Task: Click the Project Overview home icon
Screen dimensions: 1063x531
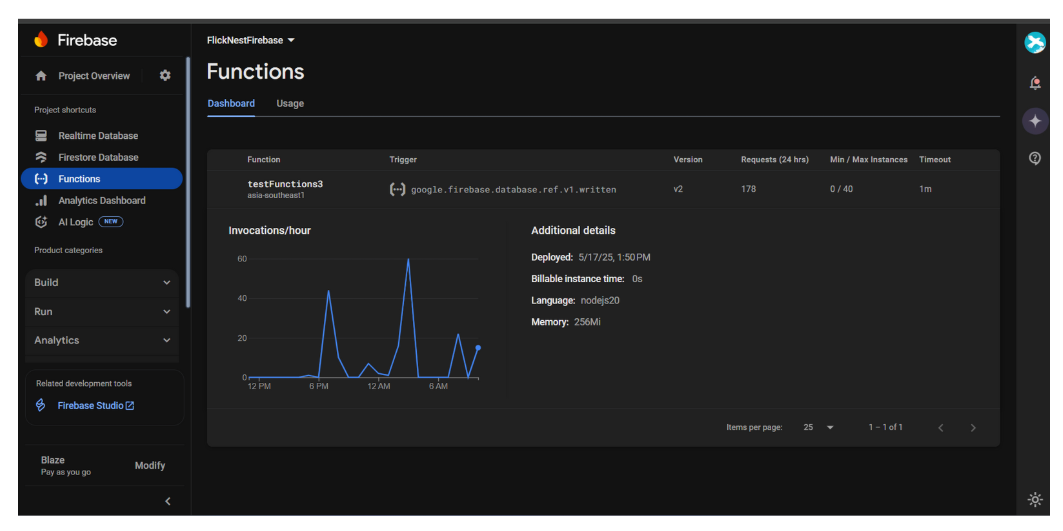Action: point(41,76)
